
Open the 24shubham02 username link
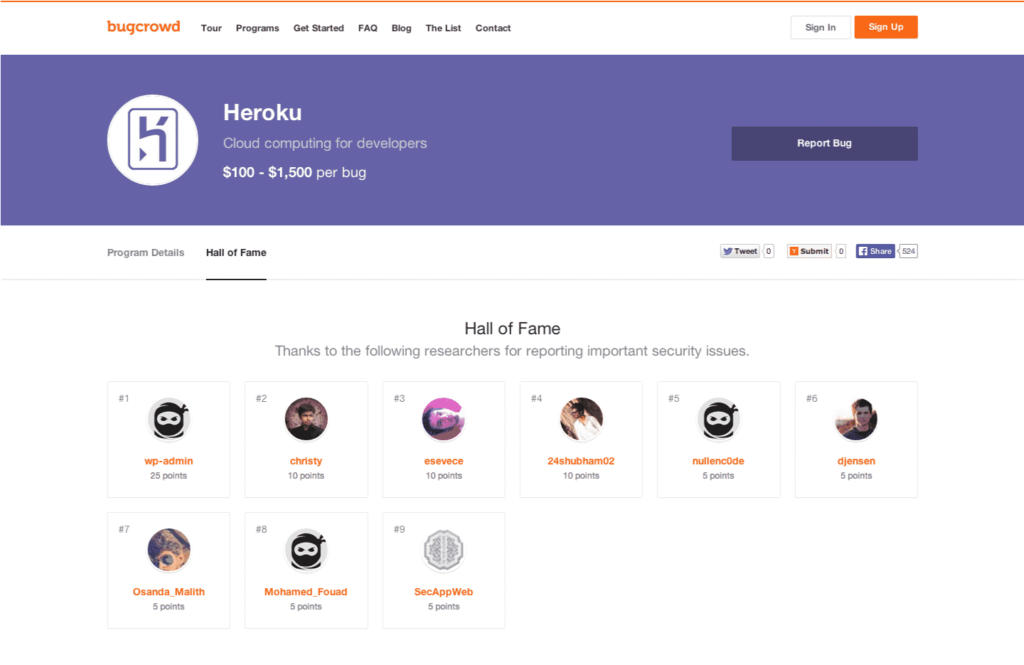pos(581,461)
